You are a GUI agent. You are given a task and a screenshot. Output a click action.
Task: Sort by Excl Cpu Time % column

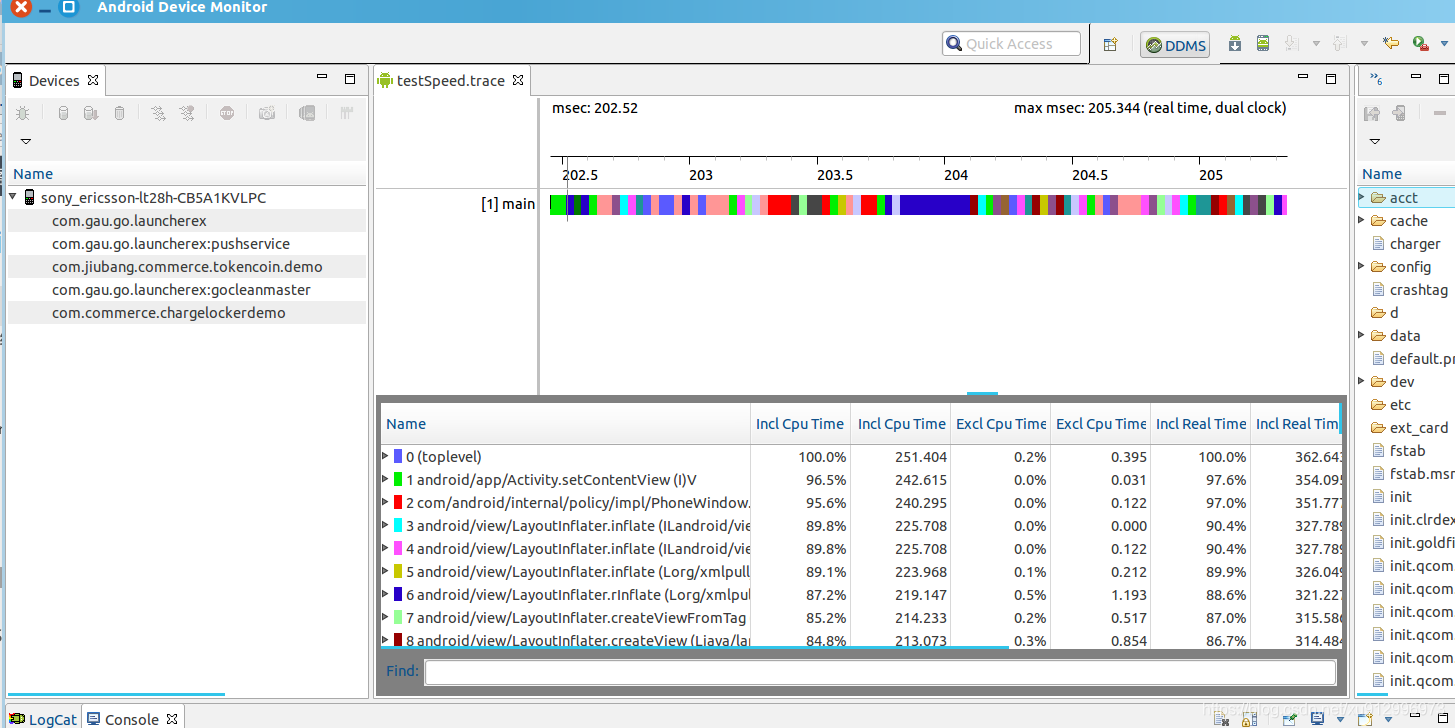pyautogui.click(x=1001, y=424)
